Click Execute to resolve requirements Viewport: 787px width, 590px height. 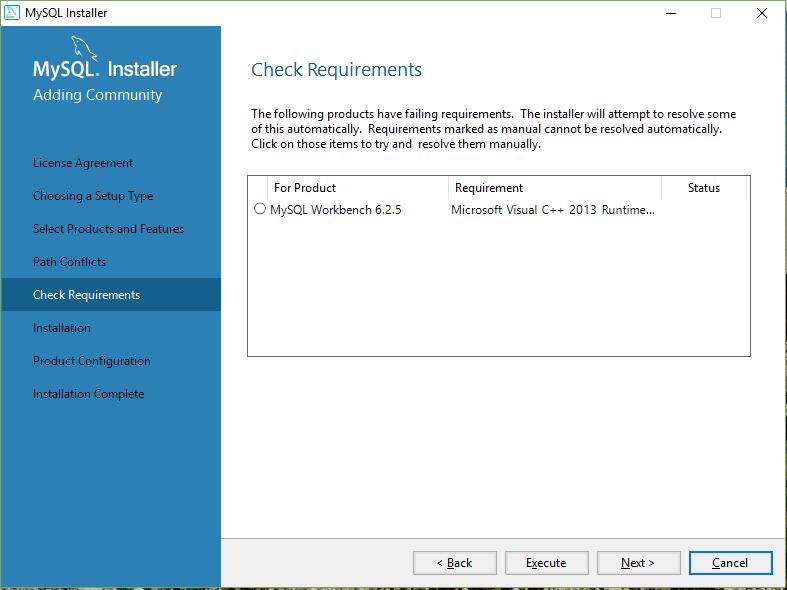(x=546, y=563)
